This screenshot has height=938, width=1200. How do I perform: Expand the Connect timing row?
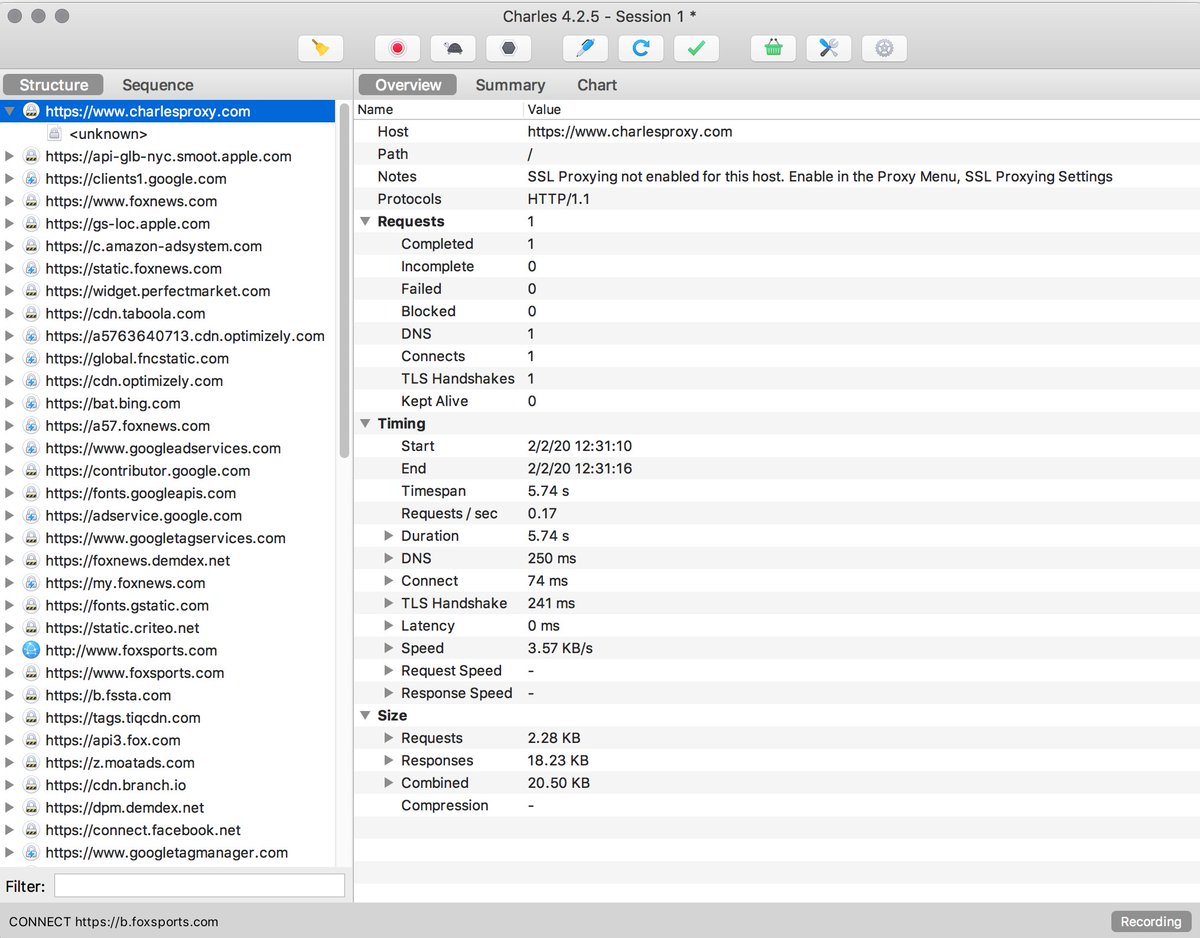pos(390,581)
